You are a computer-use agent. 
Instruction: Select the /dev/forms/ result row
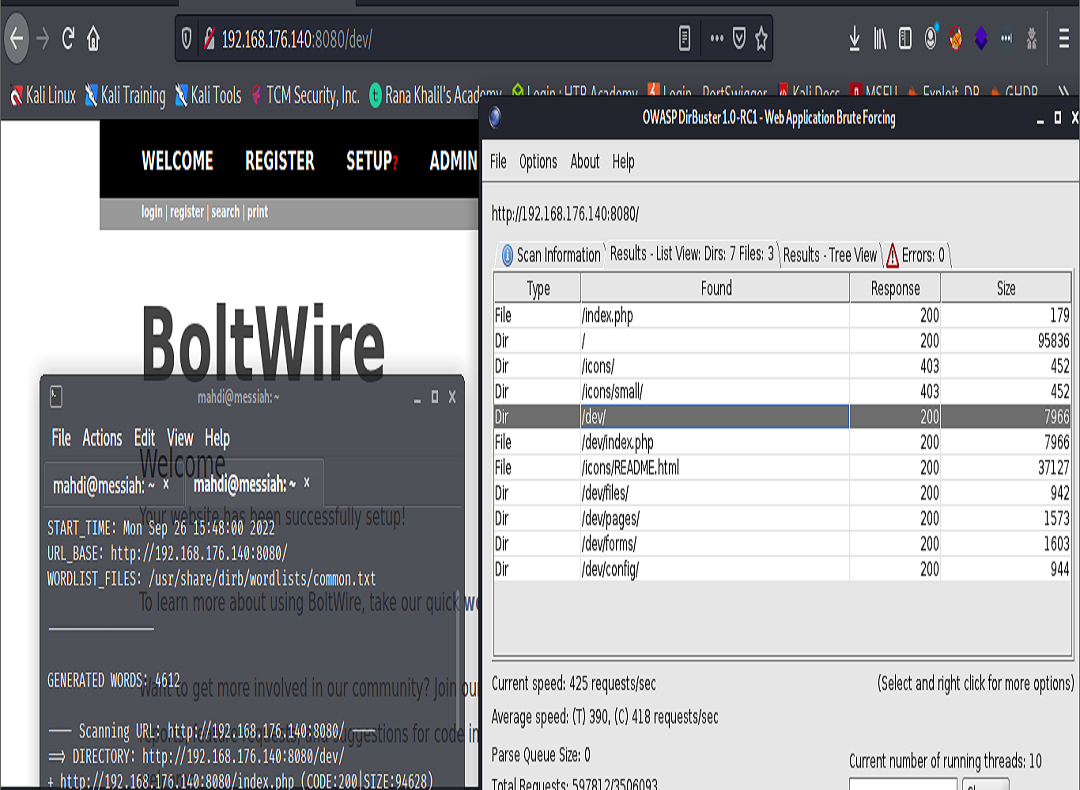pyautogui.click(x=782, y=544)
